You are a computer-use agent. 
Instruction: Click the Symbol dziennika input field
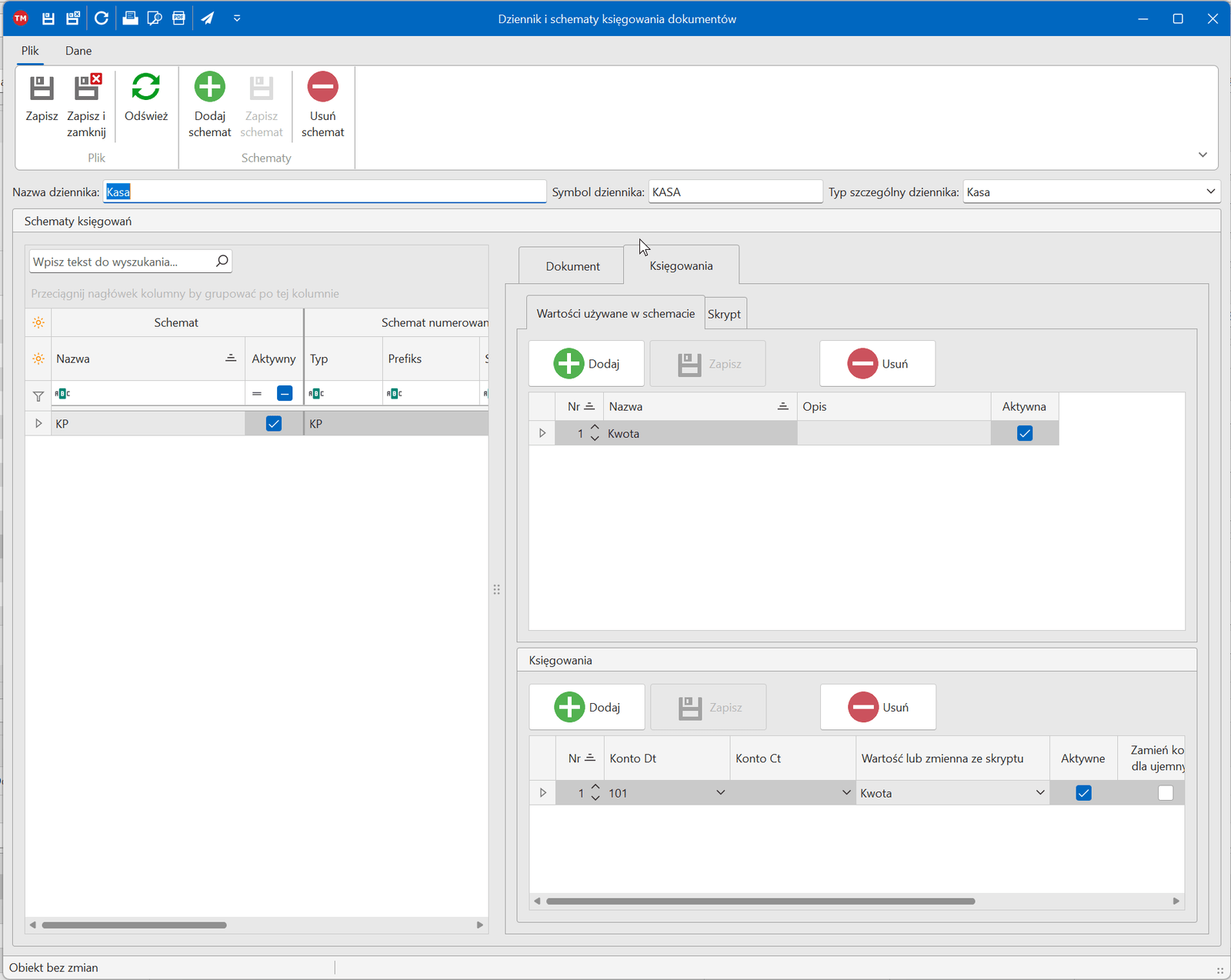(735, 192)
